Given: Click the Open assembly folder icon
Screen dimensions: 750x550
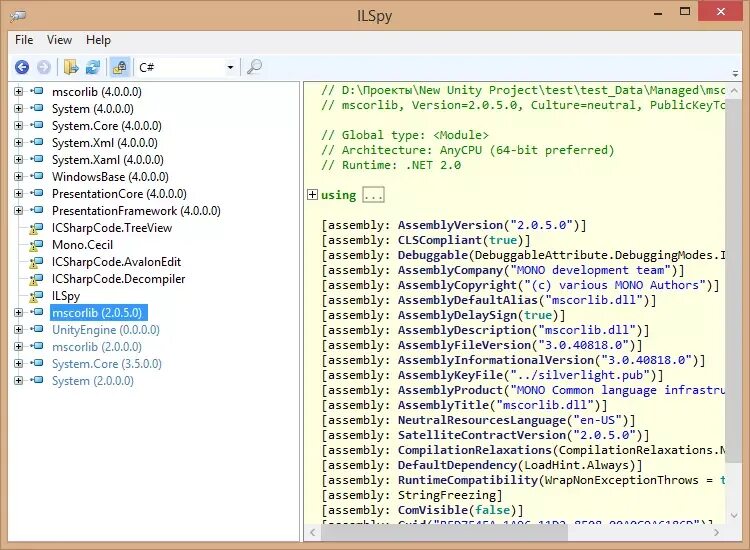Looking at the screenshot, I should (x=71, y=67).
